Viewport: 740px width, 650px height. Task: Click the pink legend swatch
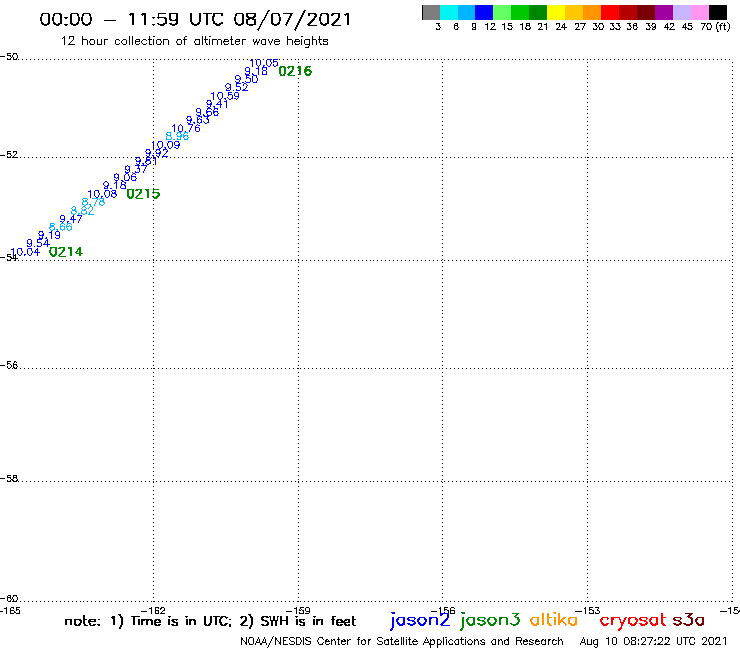click(x=700, y=12)
